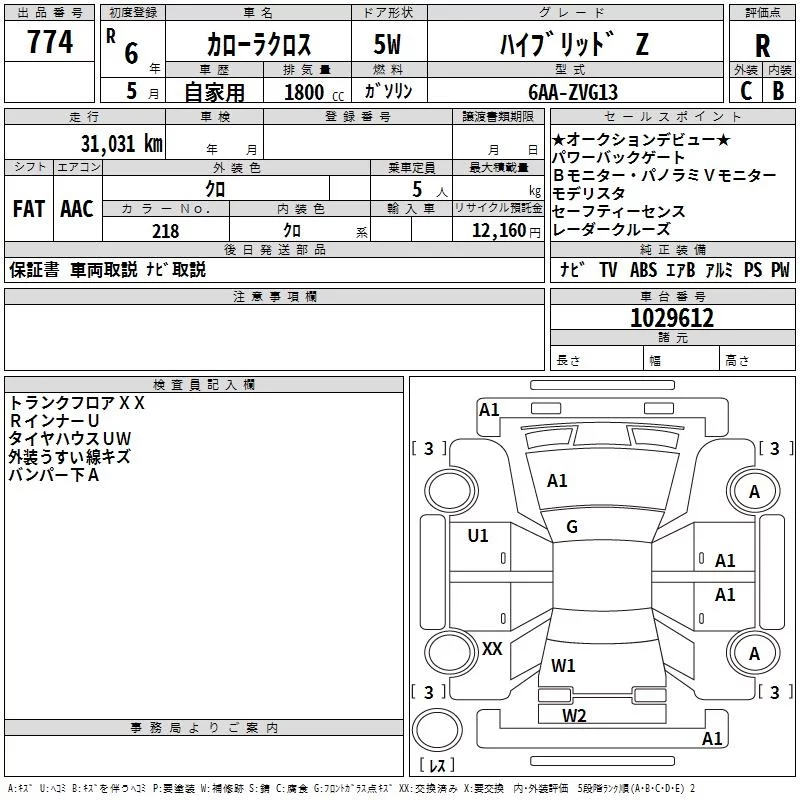The image size is (800, 800).
Task: Click A1 mark on hood diagram
Action: pos(557,481)
